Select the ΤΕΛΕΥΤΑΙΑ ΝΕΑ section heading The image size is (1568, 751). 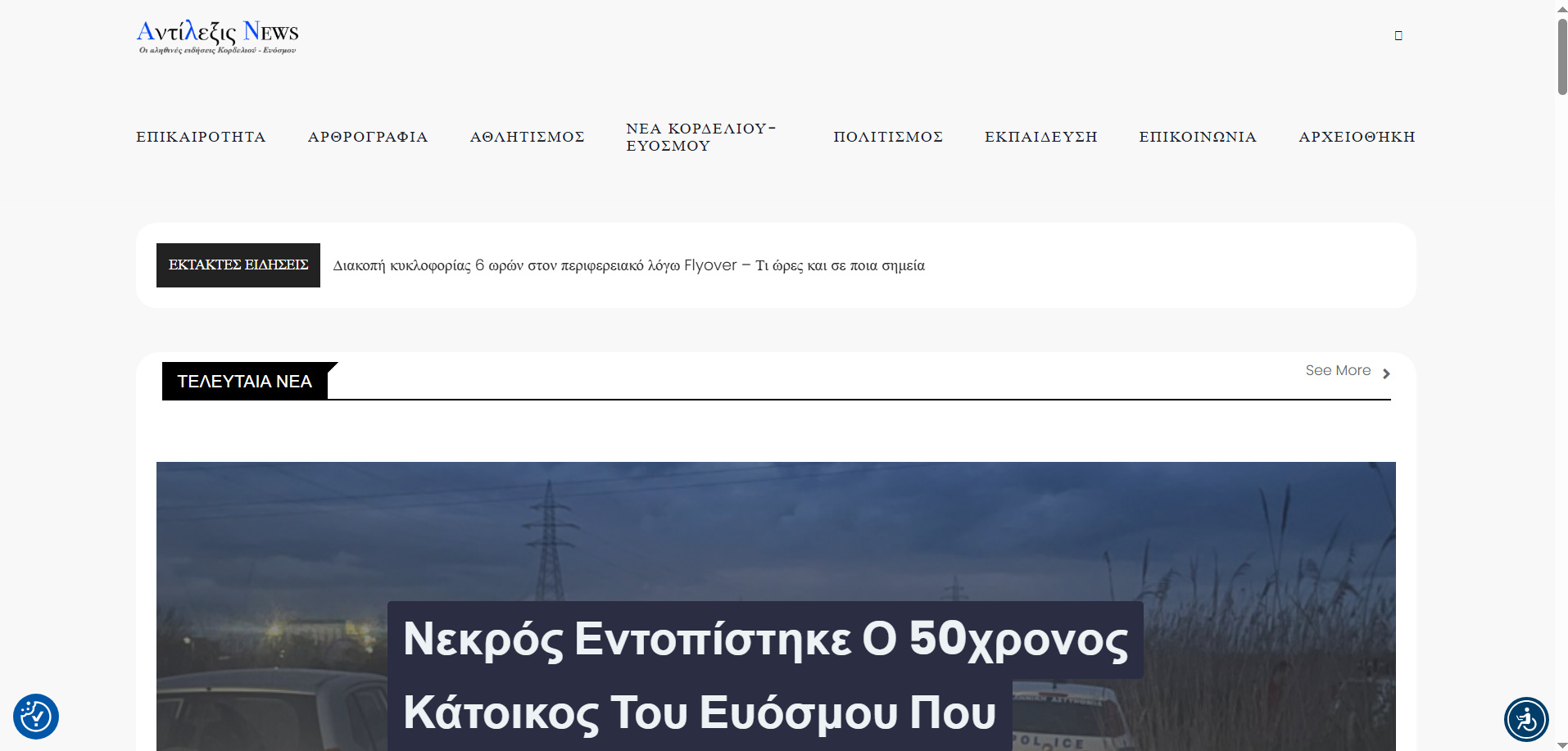[x=245, y=382]
